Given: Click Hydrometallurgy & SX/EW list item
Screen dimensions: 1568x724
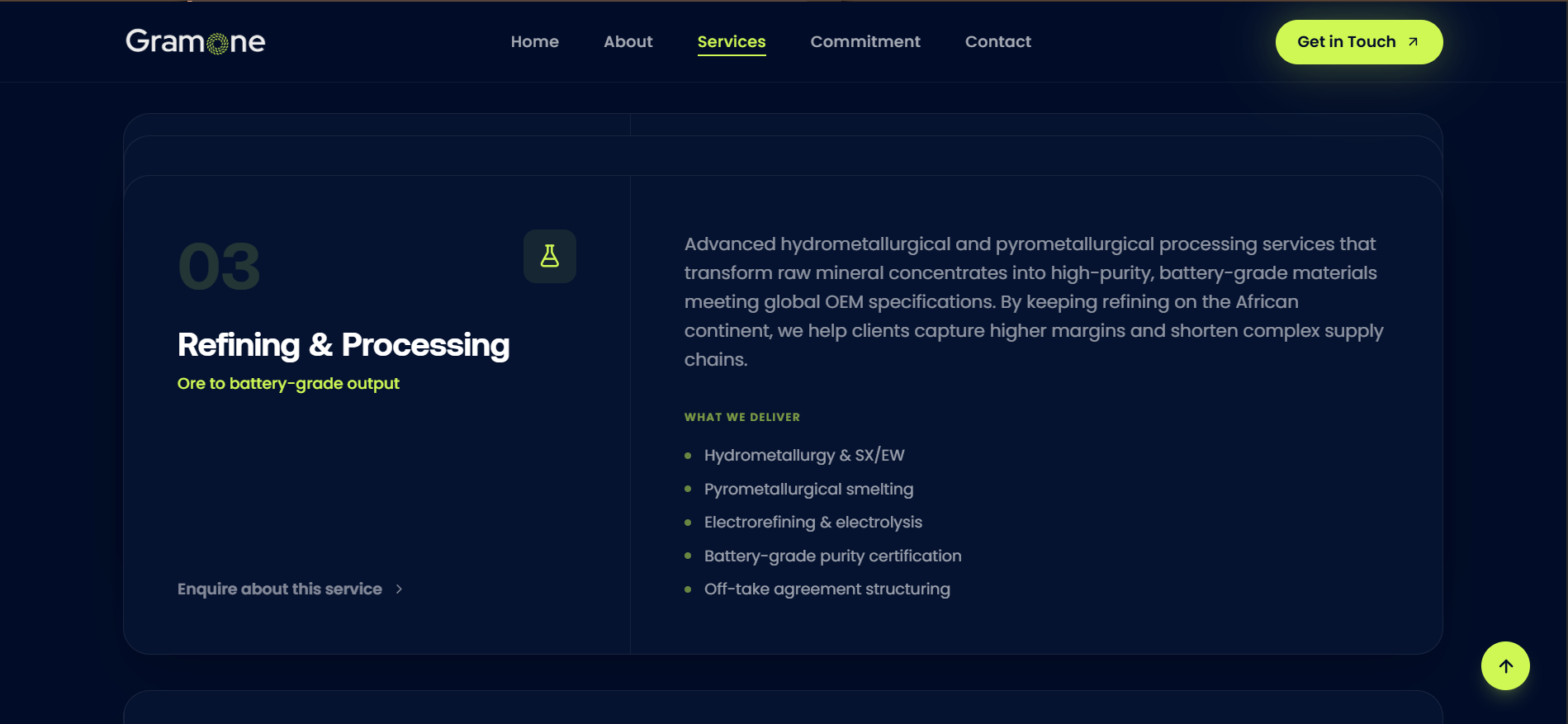Looking at the screenshot, I should (804, 456).
